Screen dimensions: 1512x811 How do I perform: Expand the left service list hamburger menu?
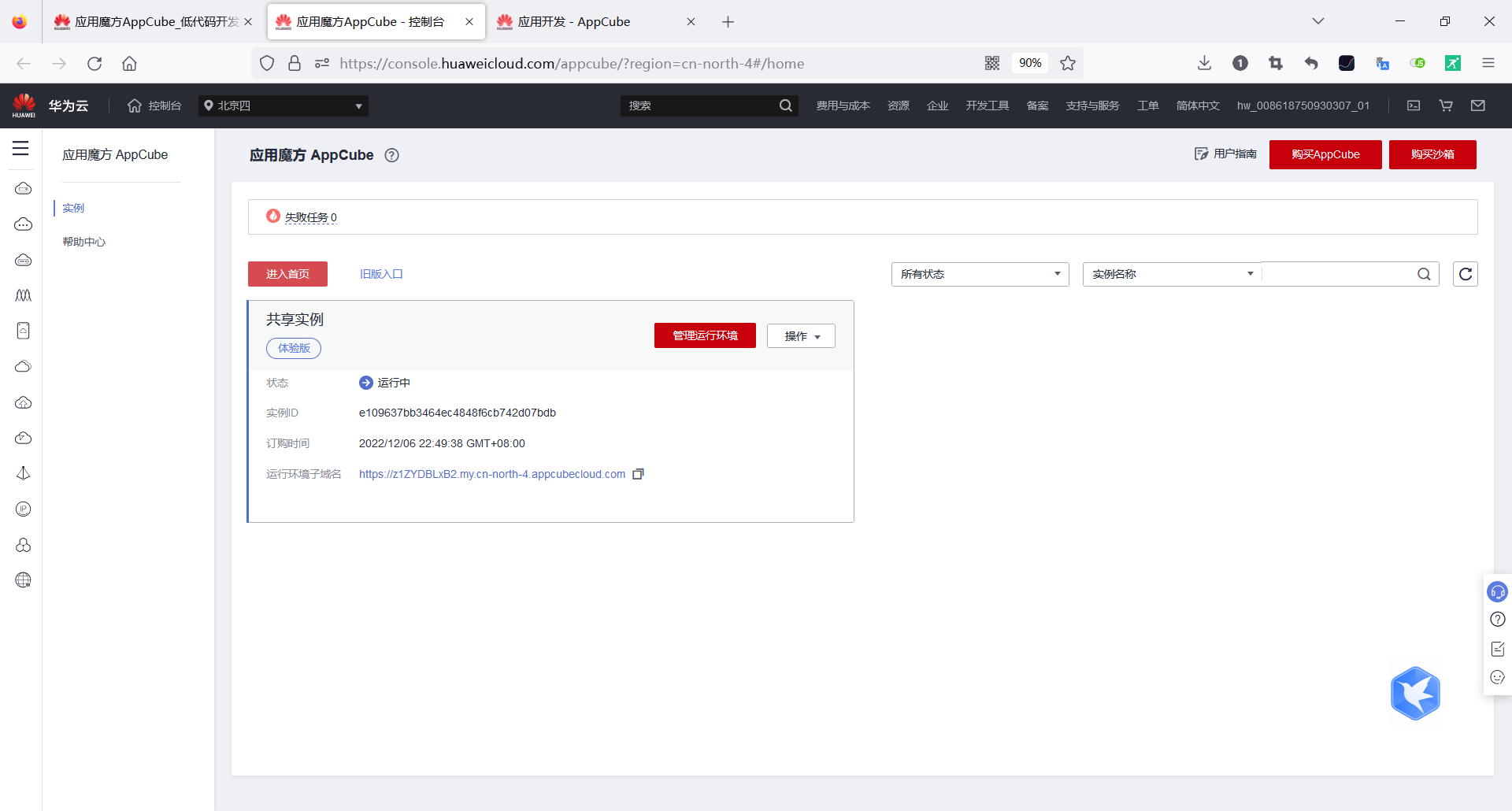pyautogui.click(x=20, y=148)
